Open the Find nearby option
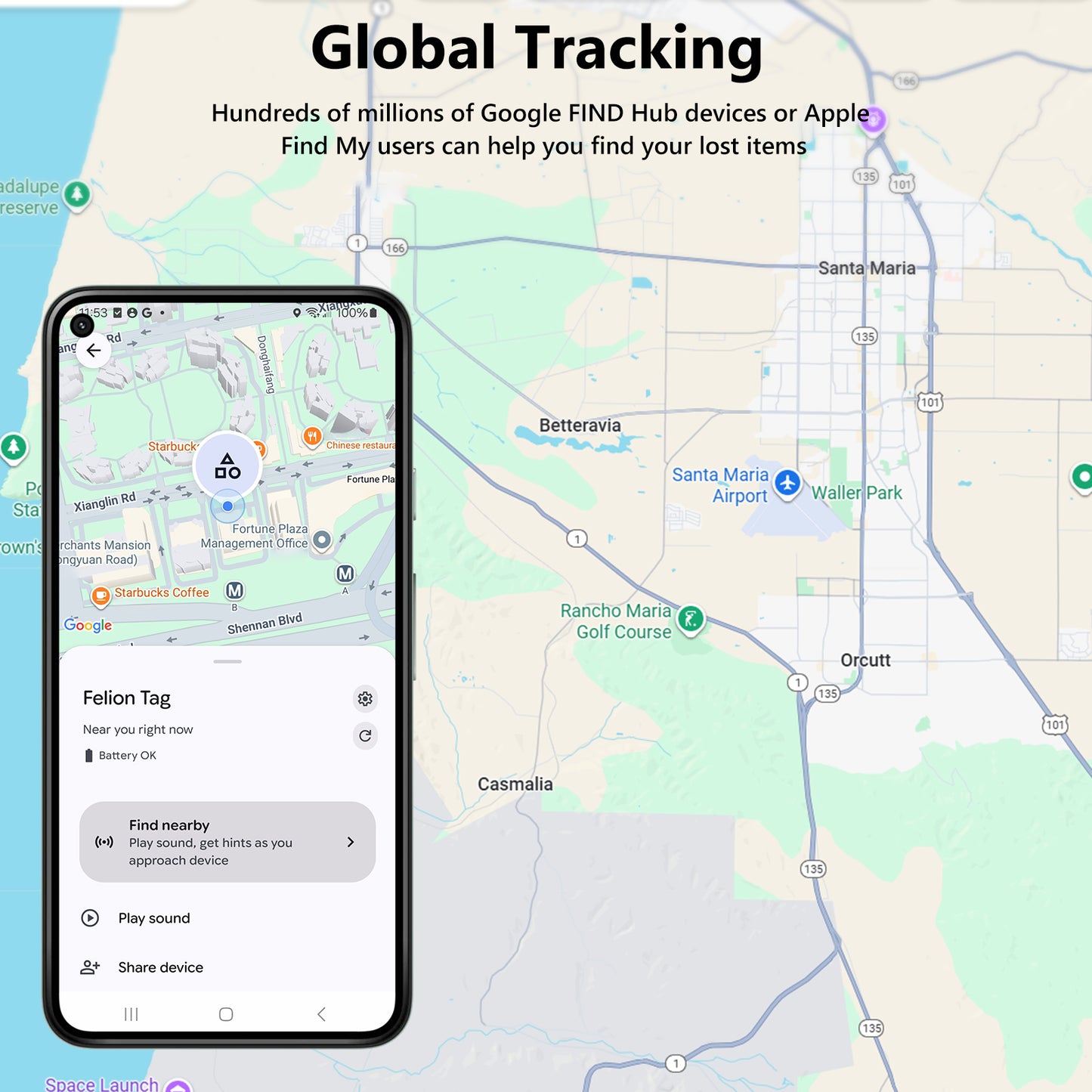The image size is (1092, 1092). (x=227, y=842)
